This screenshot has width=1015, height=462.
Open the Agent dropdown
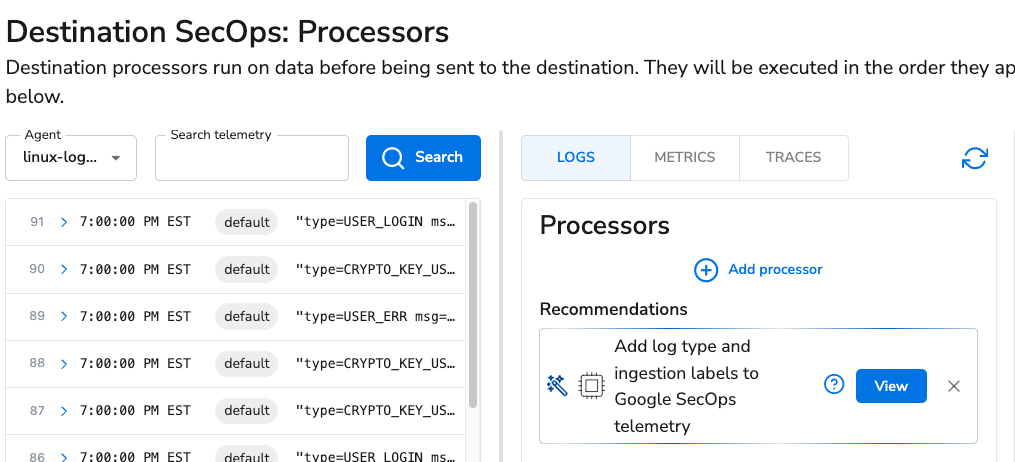click(71, 158)
